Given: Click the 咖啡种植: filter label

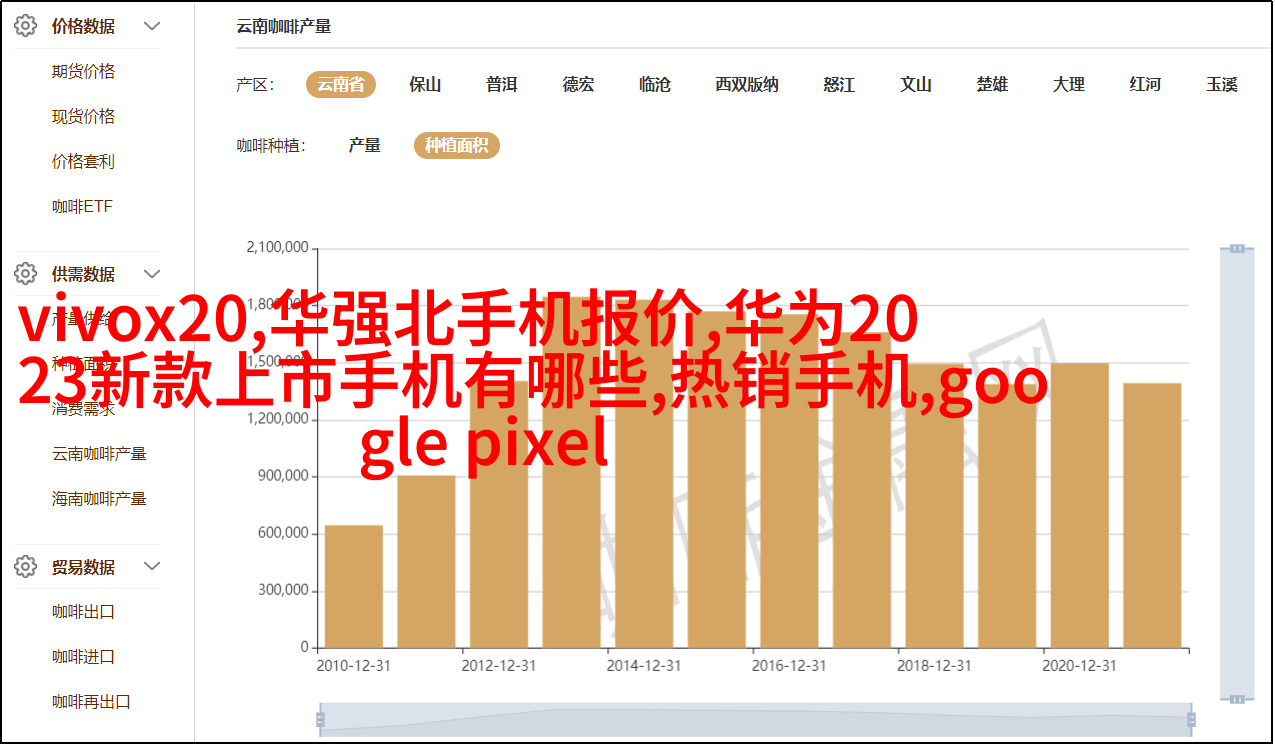Looking at the screenshot, I should pyautogui.click(x=271, y=146).
